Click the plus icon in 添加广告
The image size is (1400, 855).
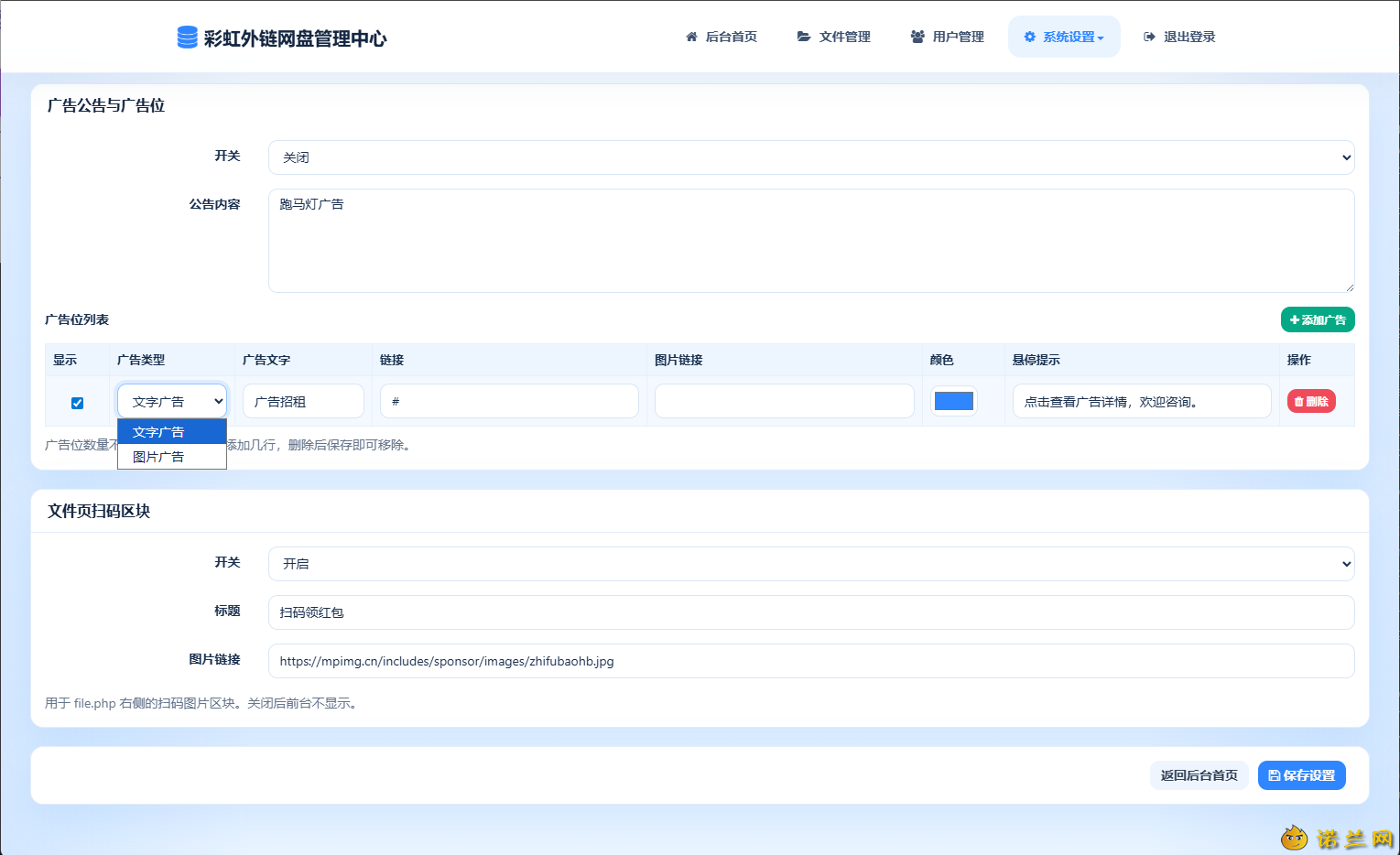(x=1295, y=319)
